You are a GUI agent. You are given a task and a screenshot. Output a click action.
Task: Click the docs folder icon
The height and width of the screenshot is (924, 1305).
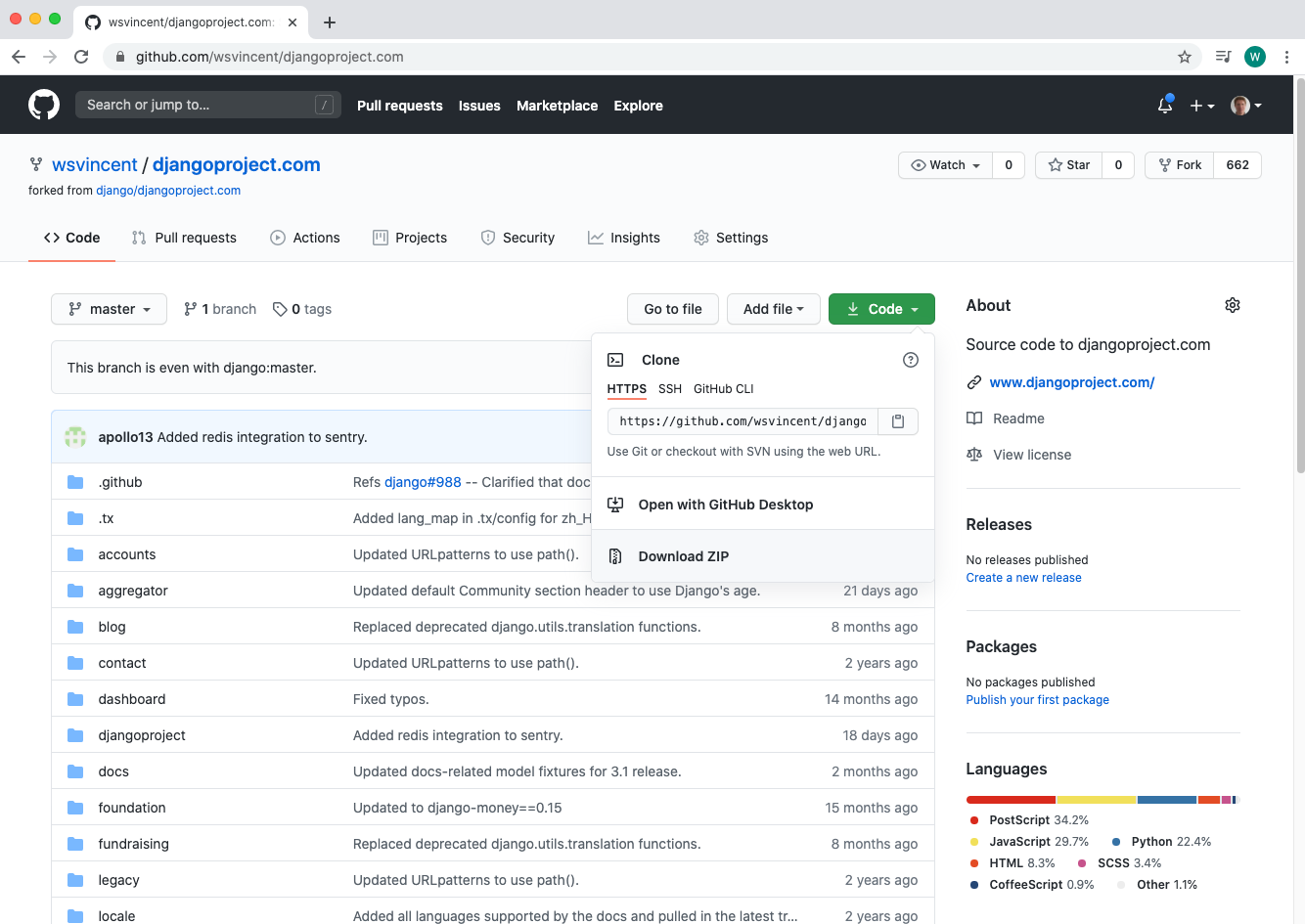click(x=75, y=771)
